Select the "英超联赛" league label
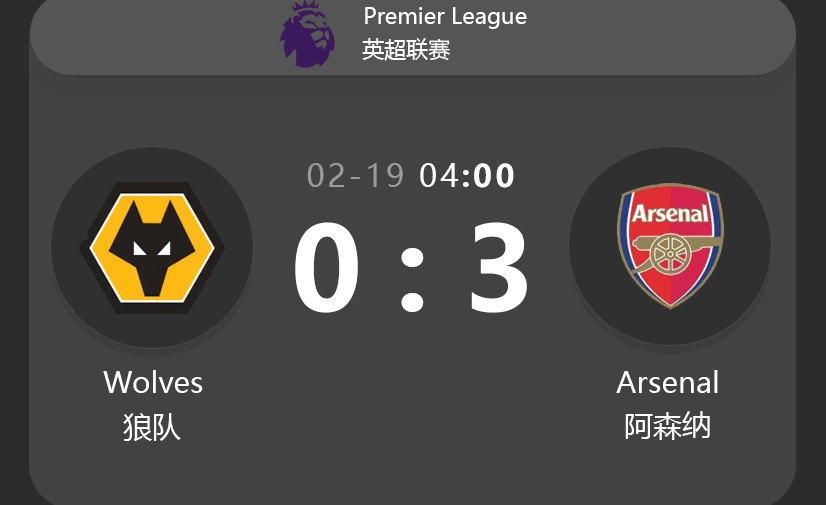The width and height of the screenshot is (826, 505). point(406,50)
